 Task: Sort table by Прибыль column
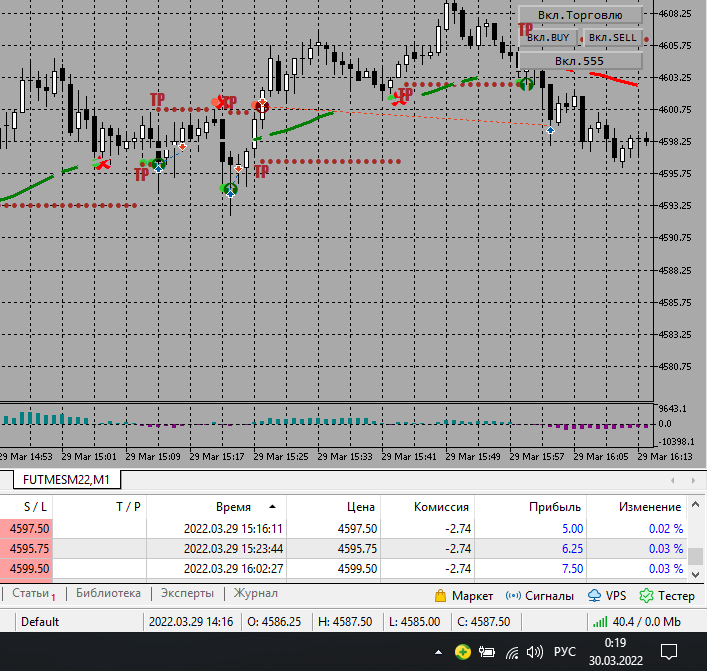click(x=530, y=507)
